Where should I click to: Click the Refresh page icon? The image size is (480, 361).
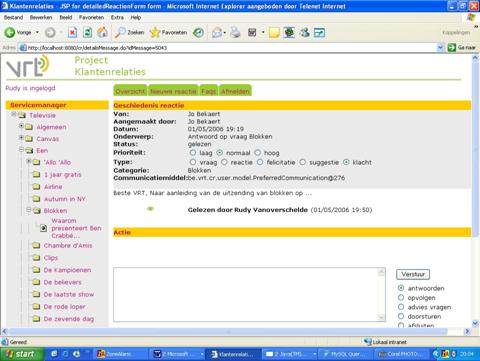tap(87, 32)
